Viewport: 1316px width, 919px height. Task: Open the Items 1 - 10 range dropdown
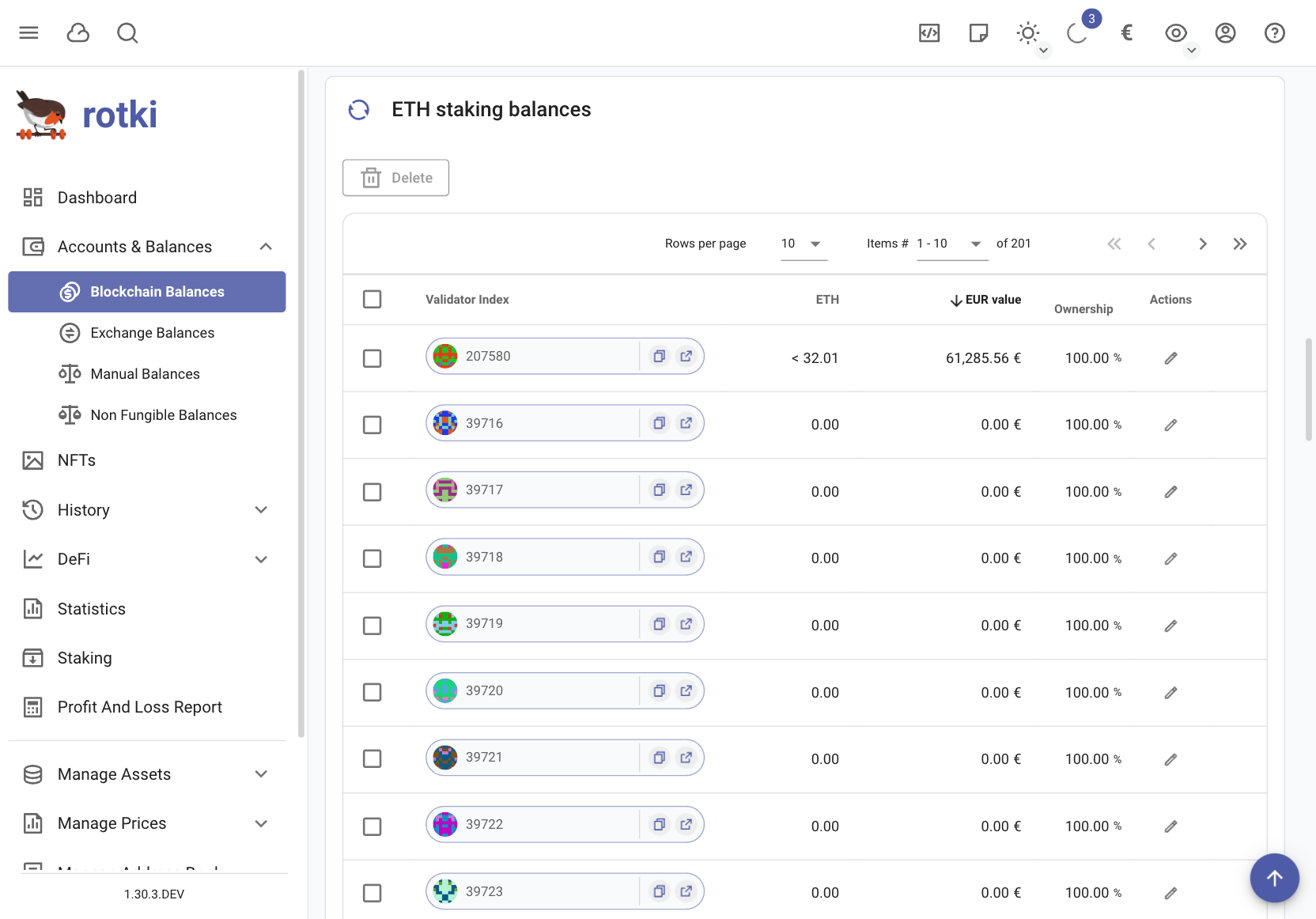952,244
